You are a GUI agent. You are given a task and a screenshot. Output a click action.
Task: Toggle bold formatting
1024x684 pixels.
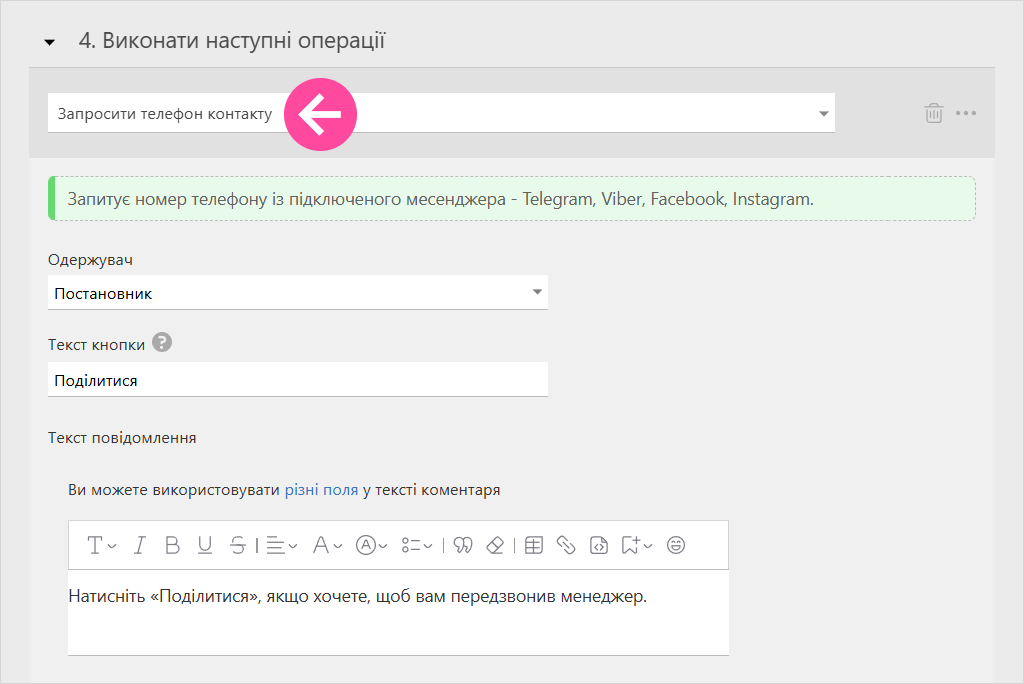tap(172, 545)
